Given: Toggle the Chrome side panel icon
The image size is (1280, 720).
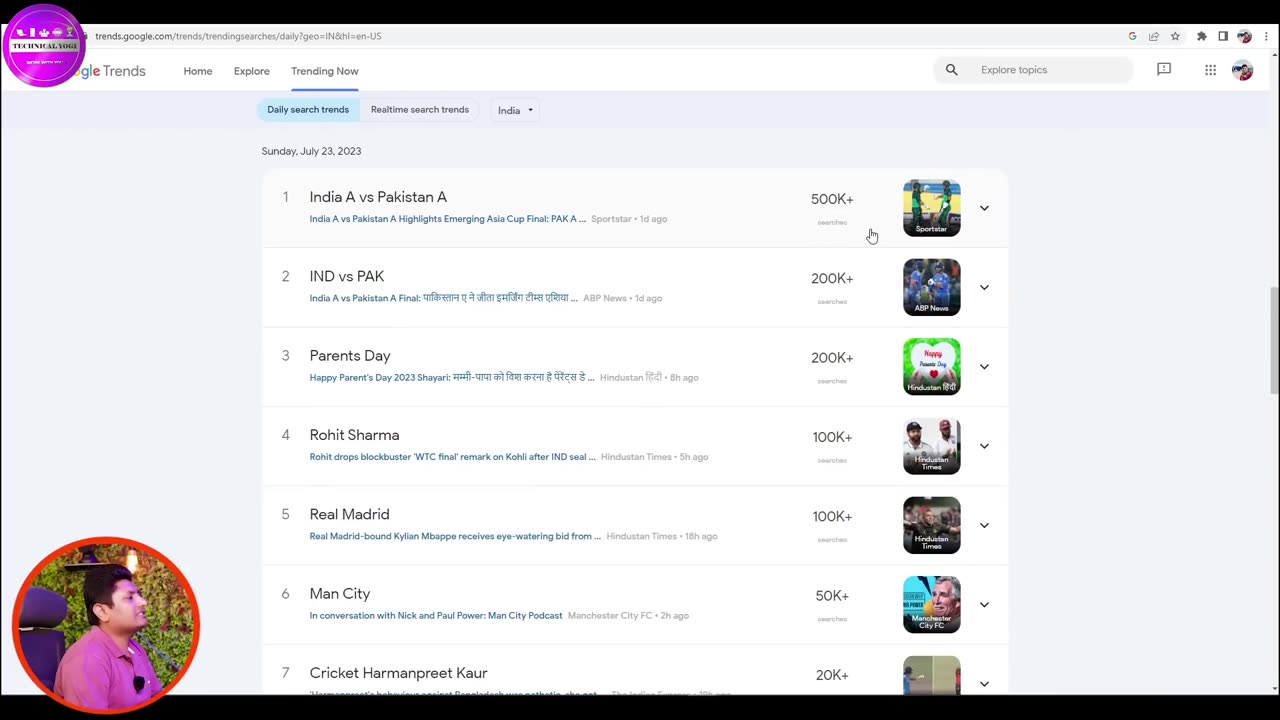Looking at the screenshot, I should click(1222, 36).
